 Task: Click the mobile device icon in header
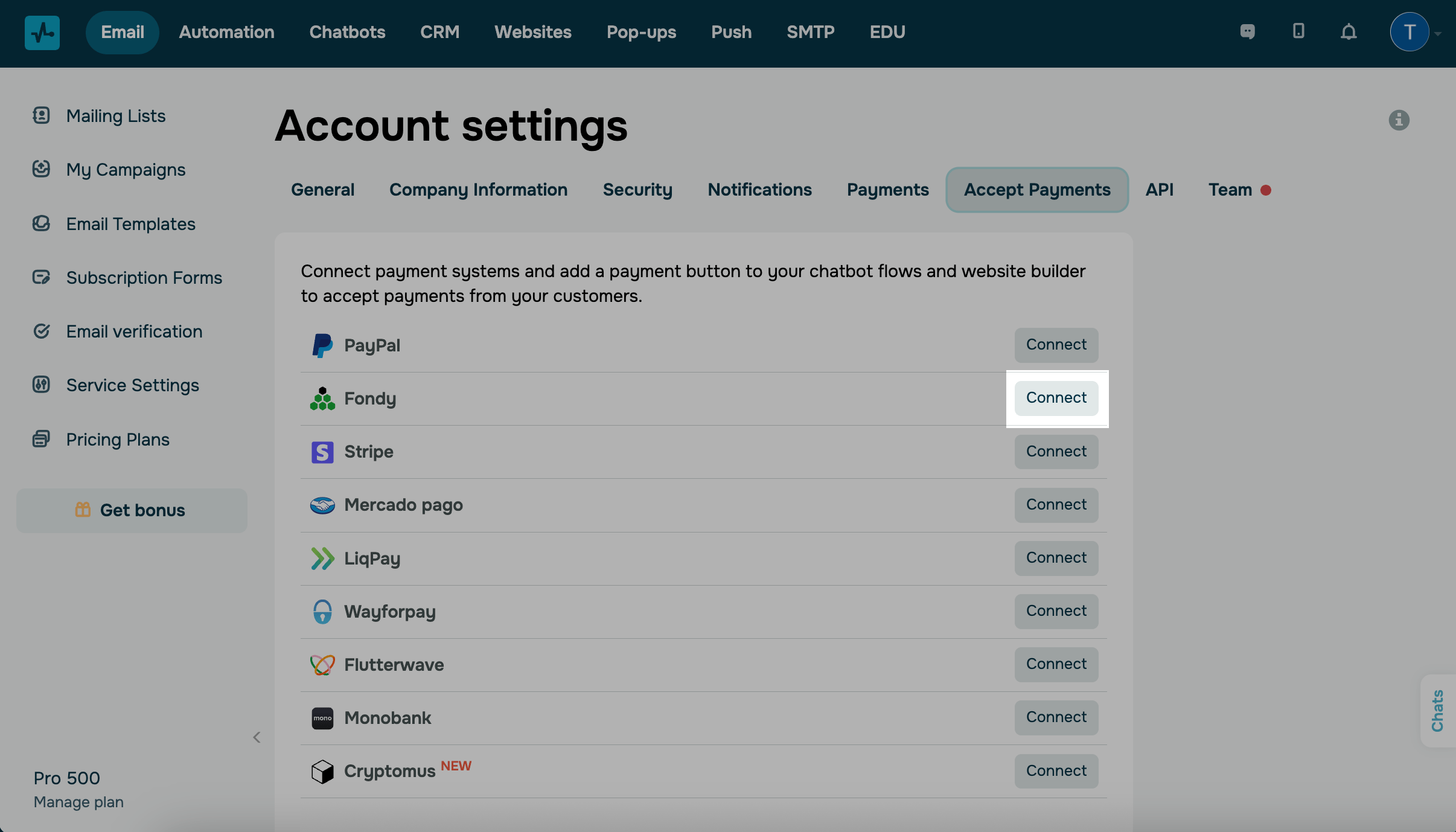pos(1298,31)
